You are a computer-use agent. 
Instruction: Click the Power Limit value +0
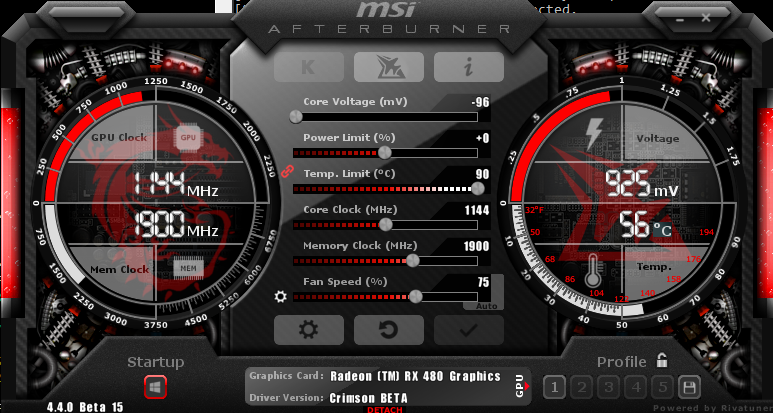(x=483, y=138)
